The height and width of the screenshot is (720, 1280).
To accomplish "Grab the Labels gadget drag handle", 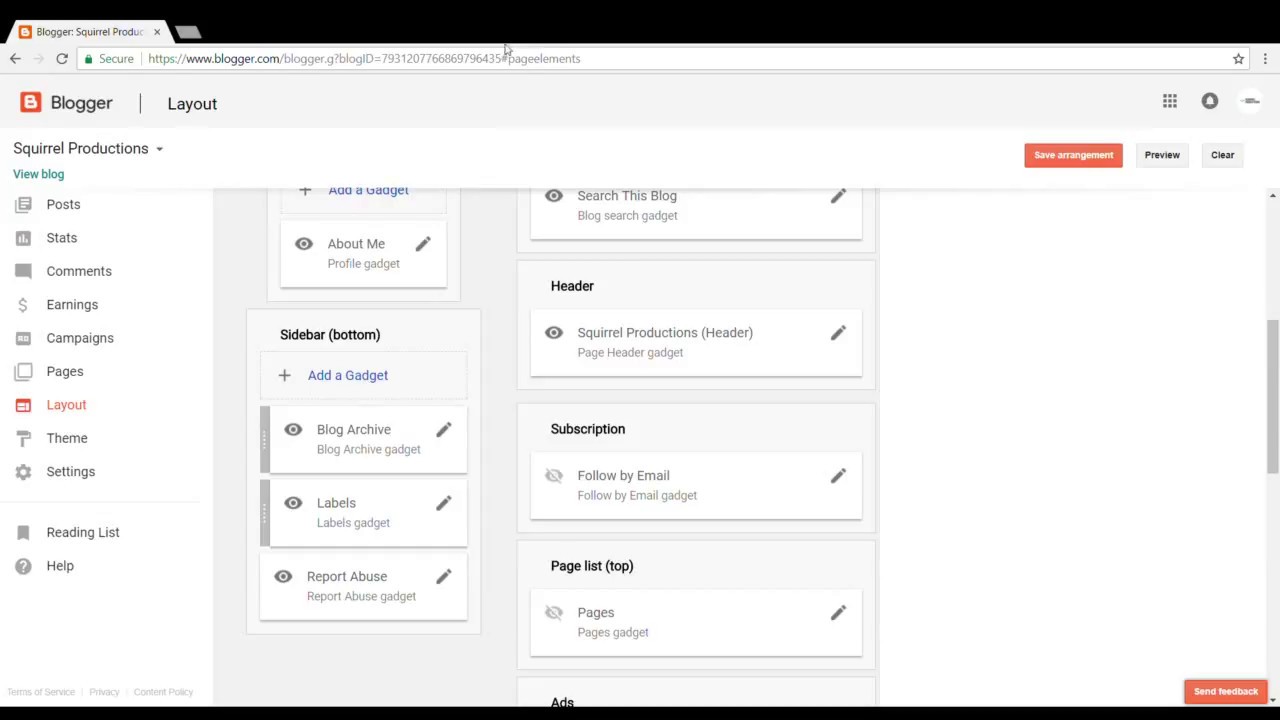I will click(x=265, y=513).
